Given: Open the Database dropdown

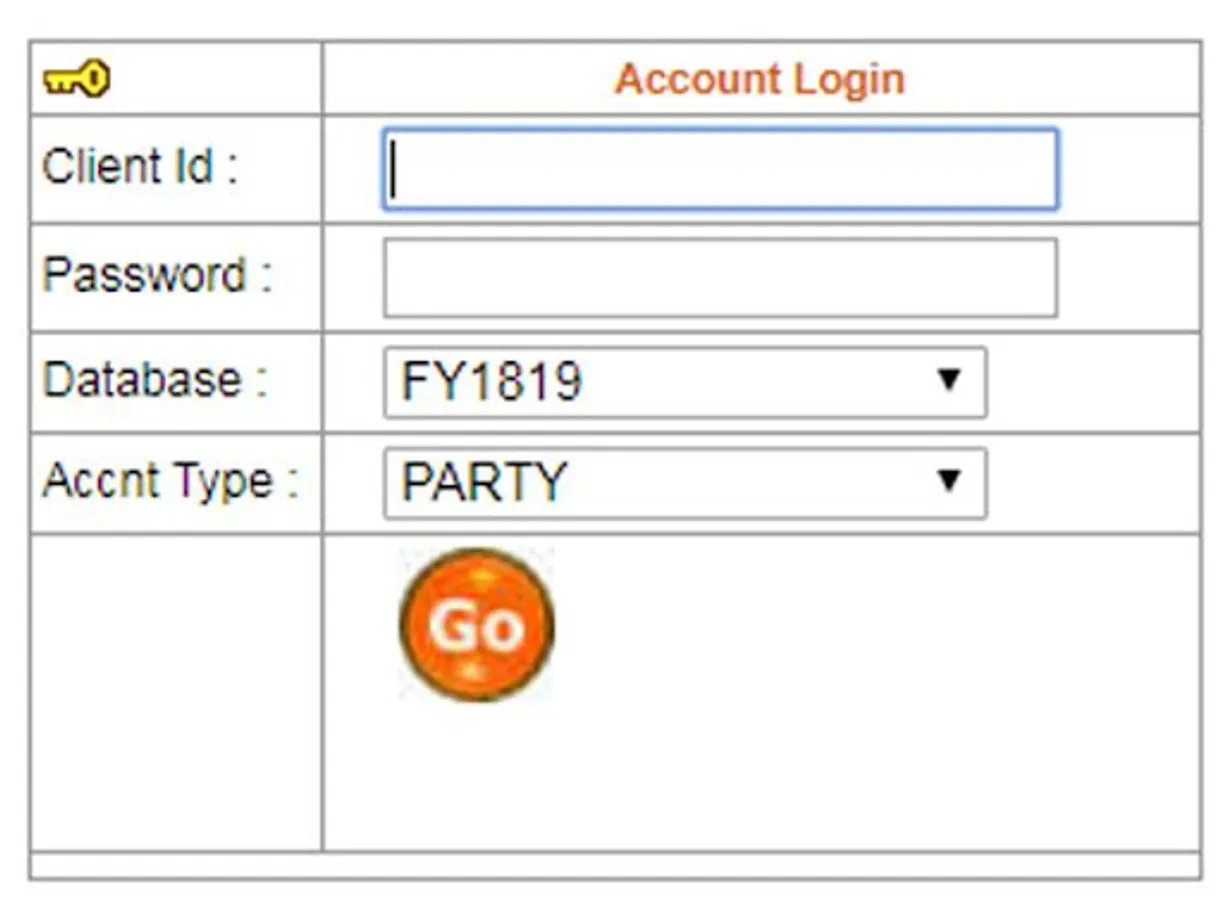Looking at the screenshot, I should tap(684, 382).
